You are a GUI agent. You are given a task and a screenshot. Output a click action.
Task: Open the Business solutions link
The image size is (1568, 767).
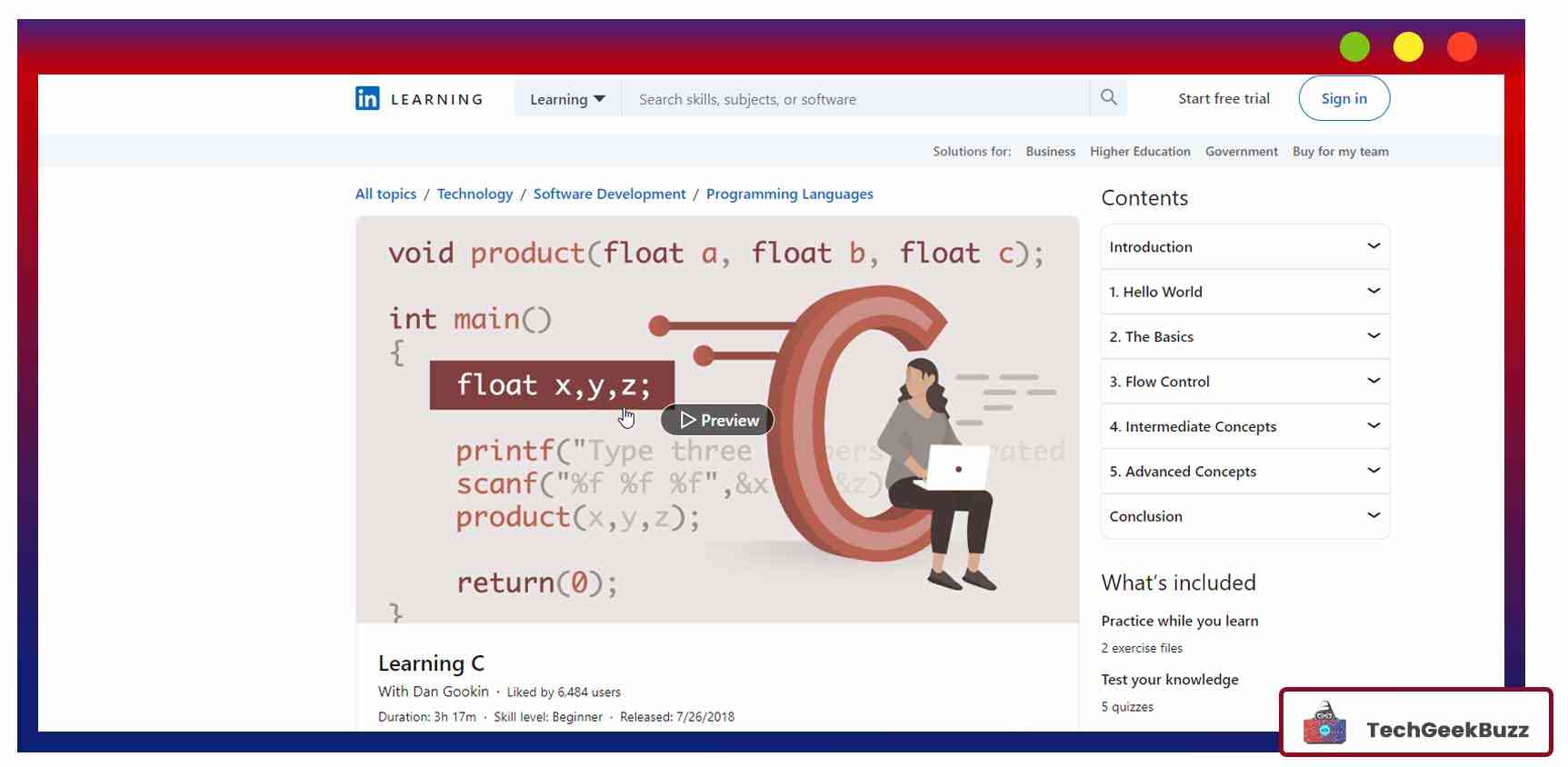pyautogui.click(x=1050, y=152)
